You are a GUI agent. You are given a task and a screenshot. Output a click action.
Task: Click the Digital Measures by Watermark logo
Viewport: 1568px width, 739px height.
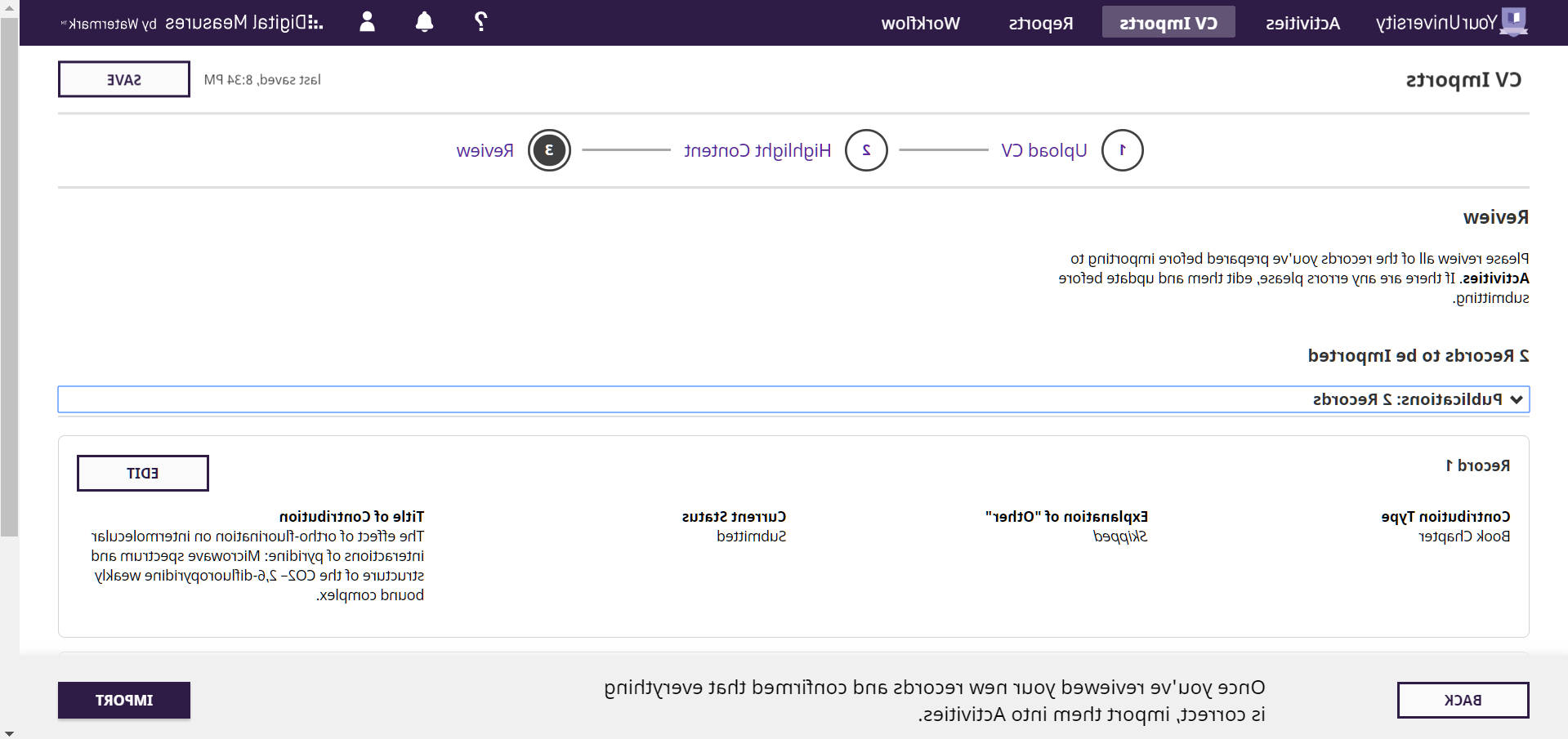tap(192, 23)
